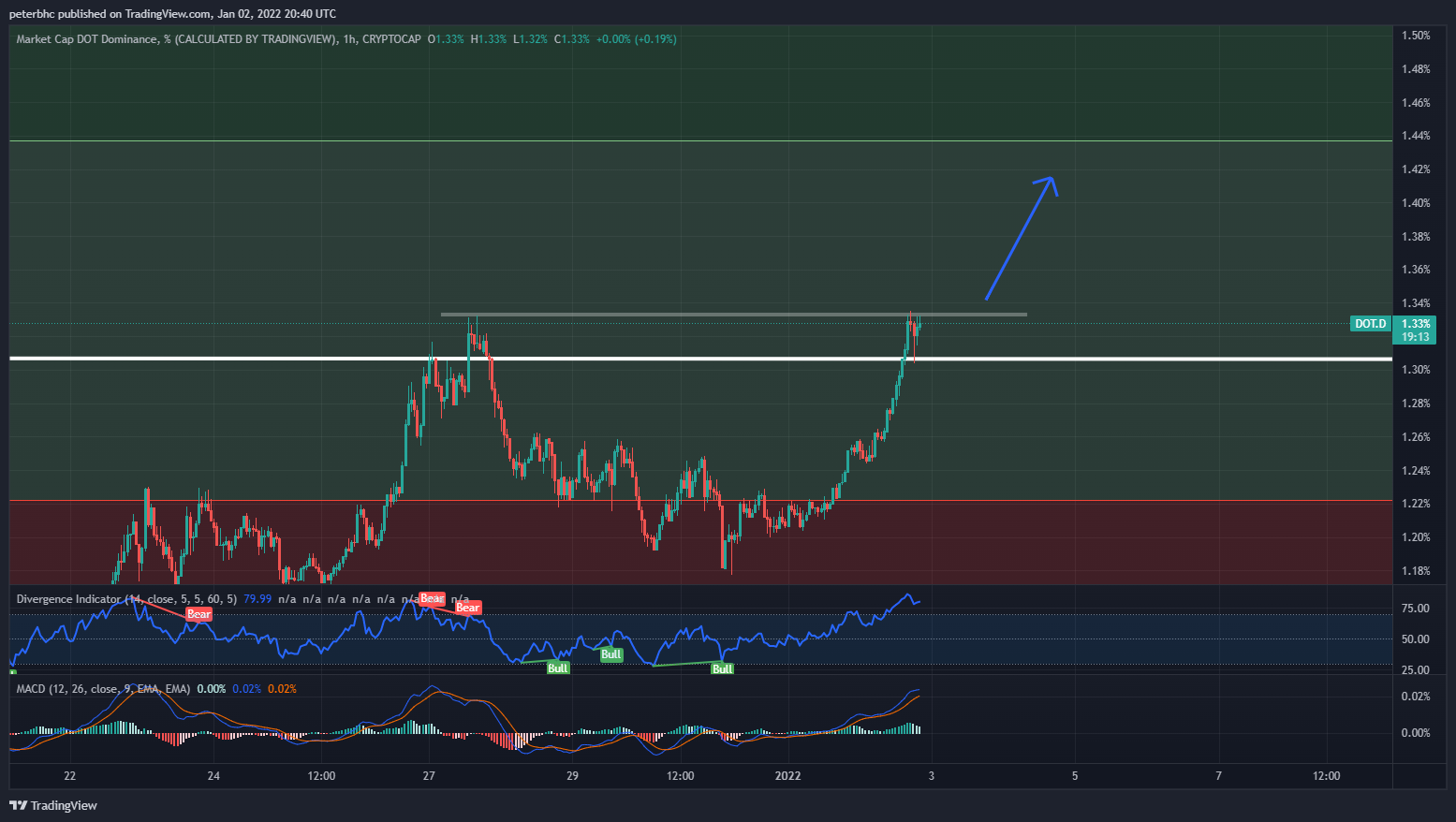Click the 1.40% price axis label
The image size is (1456, 822).
click(1416, 203)
